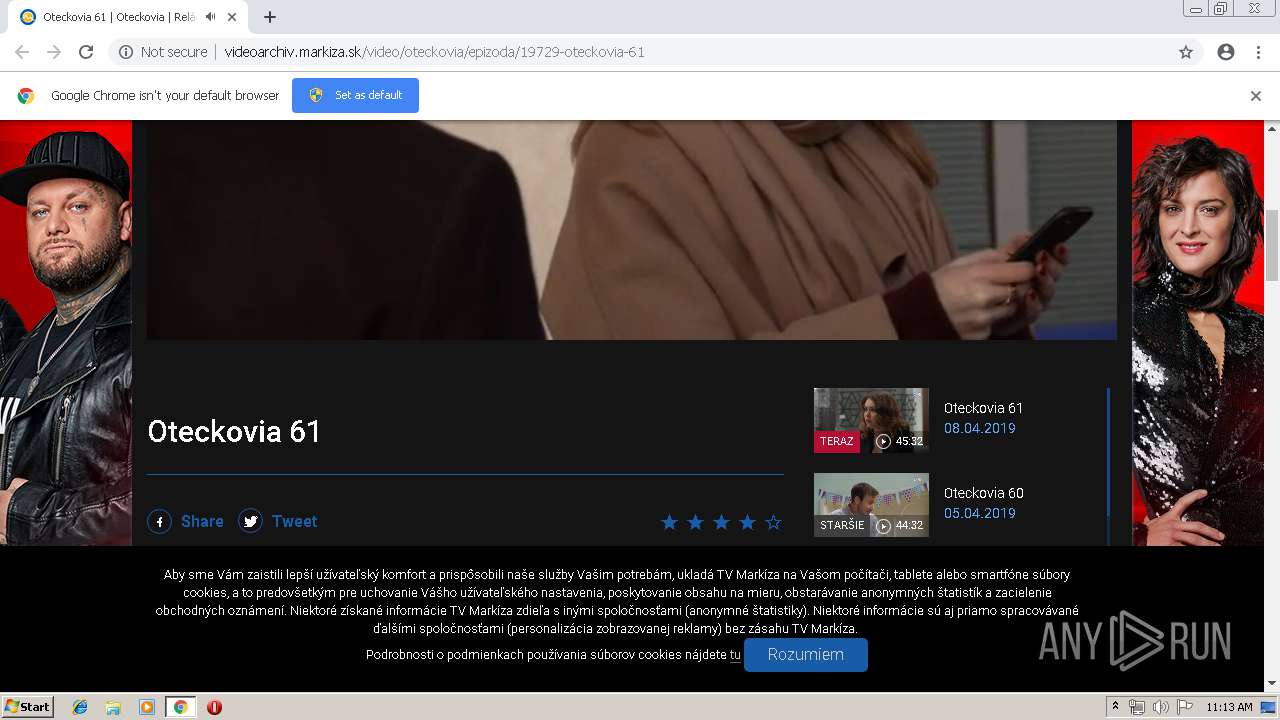The width and height of the screenshot is (1280, 720).
Task: Click the video player frame
Action: tap(632, 230)
